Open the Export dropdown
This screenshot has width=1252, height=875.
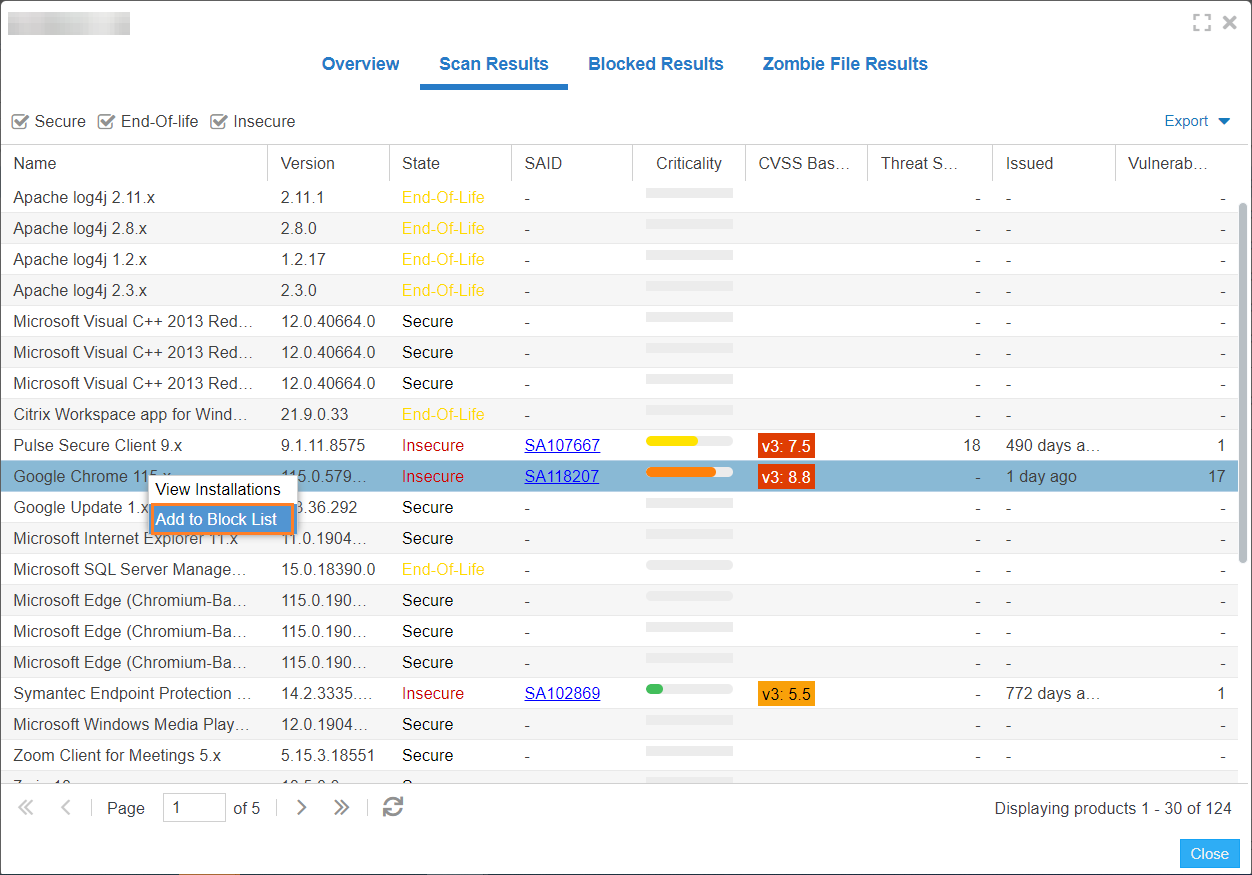(x=1197, y=121)
